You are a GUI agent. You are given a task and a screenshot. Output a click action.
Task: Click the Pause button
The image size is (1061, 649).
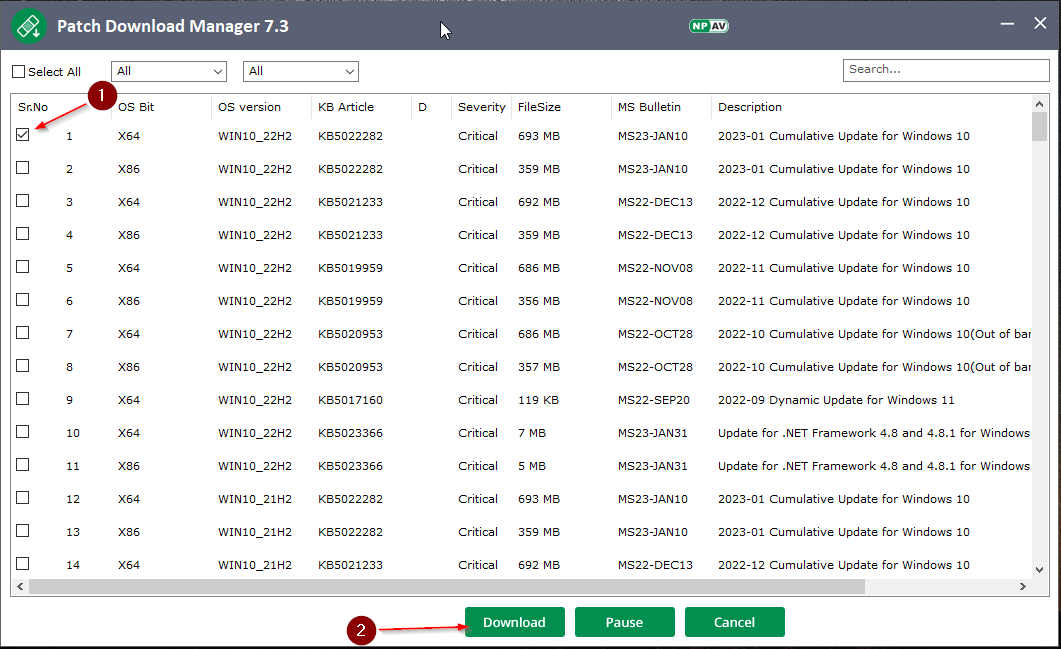625,622
